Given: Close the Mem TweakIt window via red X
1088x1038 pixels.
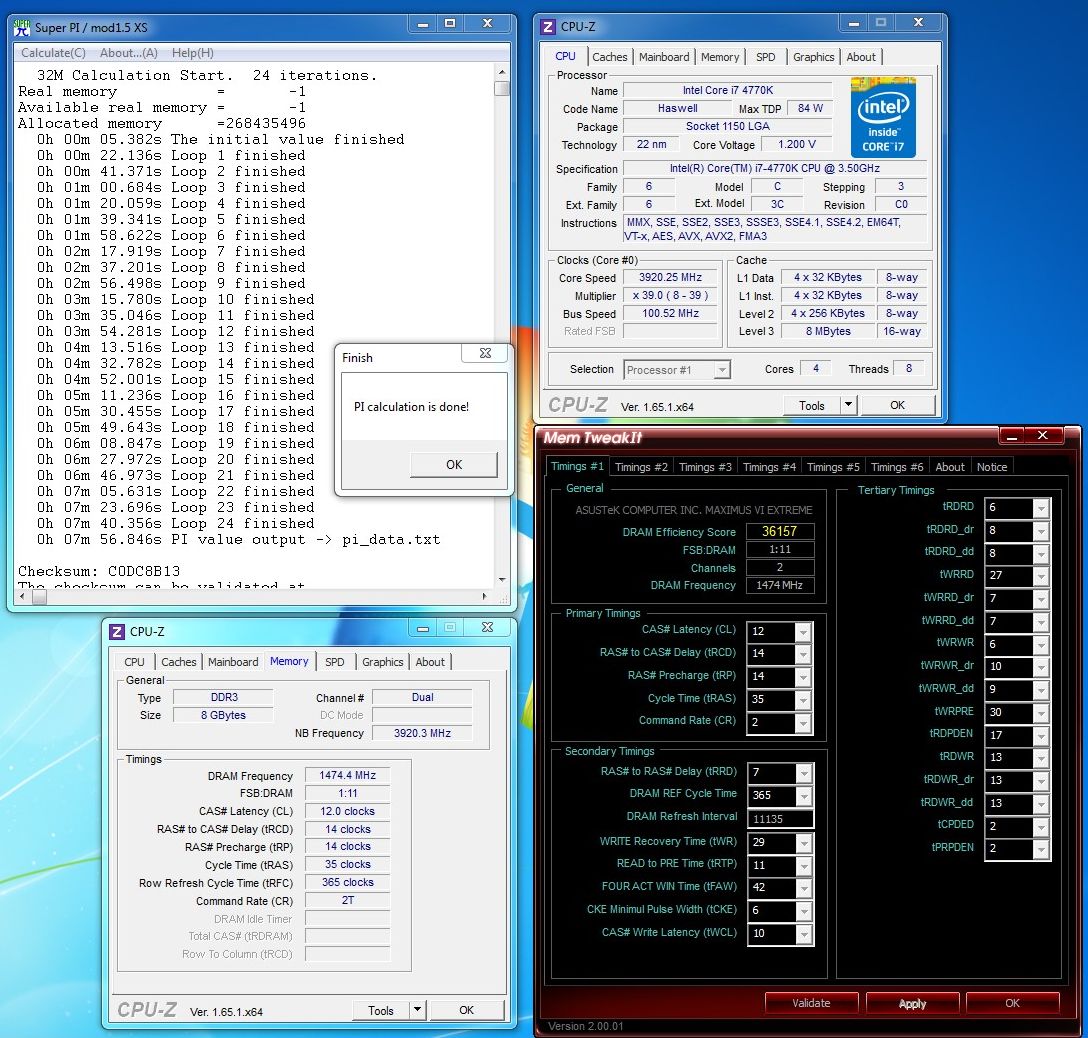Looking at the screenshot, I should click(x=1045, y=436).
